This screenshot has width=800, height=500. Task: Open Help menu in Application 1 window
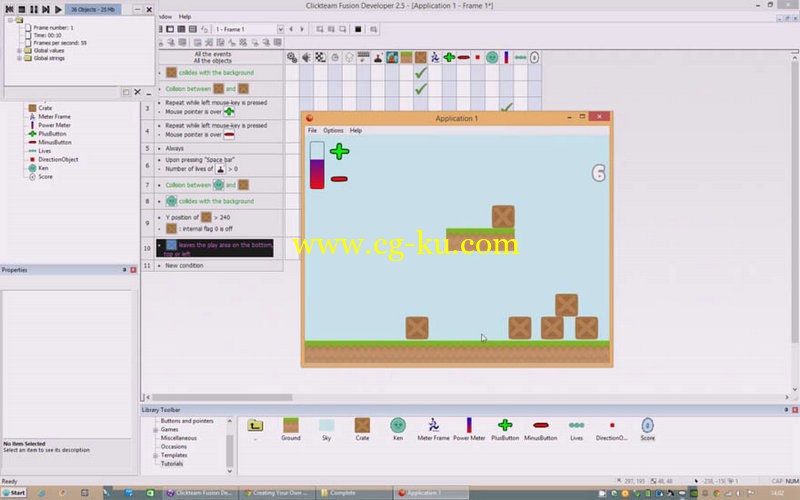[x=356, y=131]
